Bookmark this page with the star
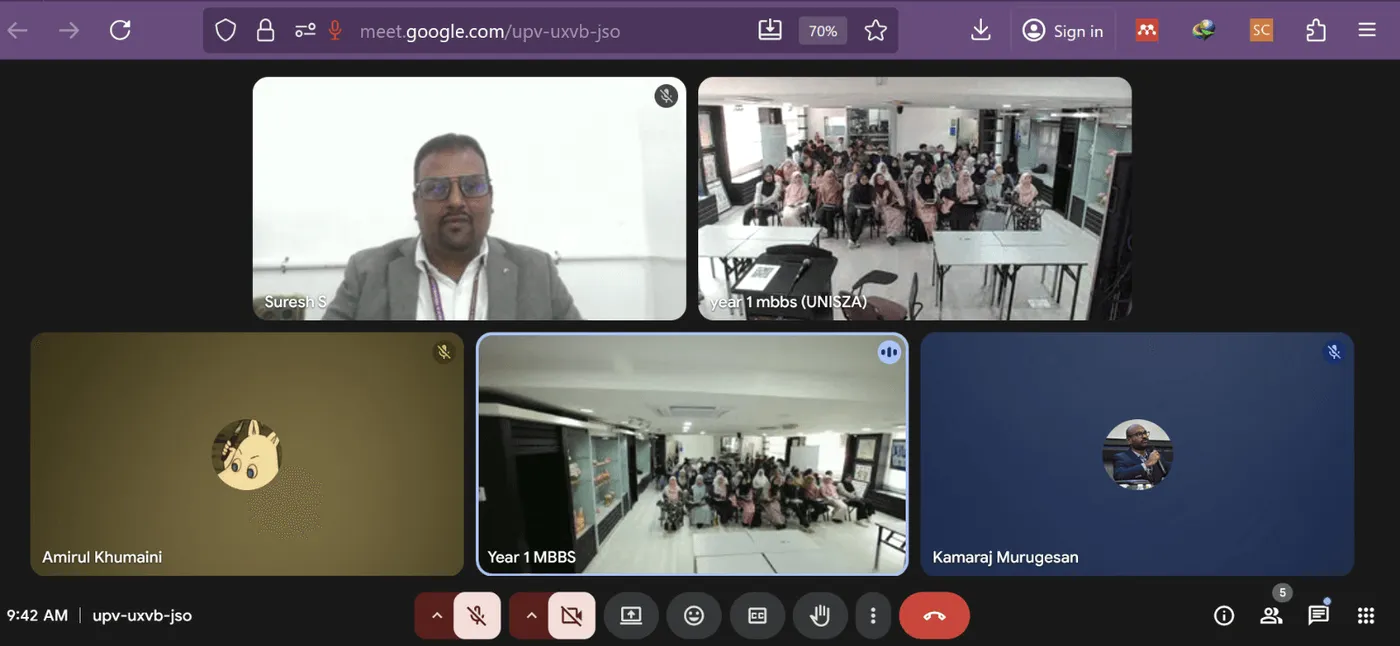The width and height of the screenshot is (1400, 646). tap(876, 31)
